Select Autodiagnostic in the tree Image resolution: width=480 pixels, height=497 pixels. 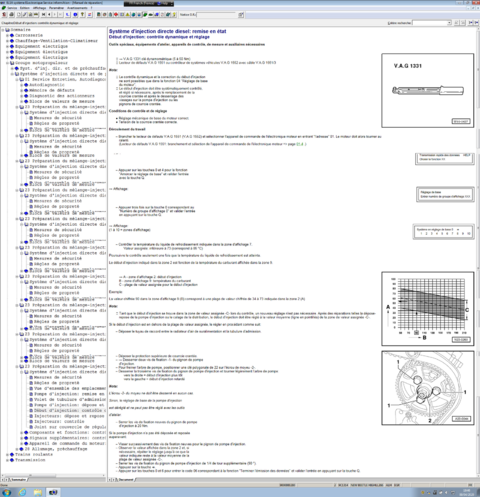pos(47,85)
